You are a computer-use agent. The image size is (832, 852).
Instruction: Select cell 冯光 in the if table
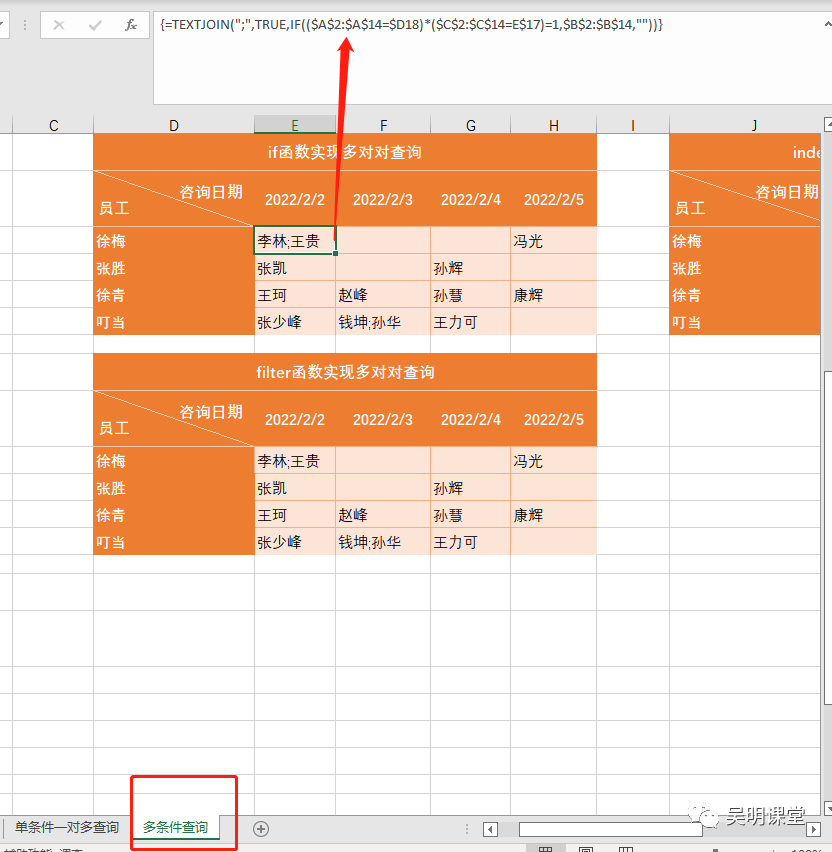[x=554, y=241]
